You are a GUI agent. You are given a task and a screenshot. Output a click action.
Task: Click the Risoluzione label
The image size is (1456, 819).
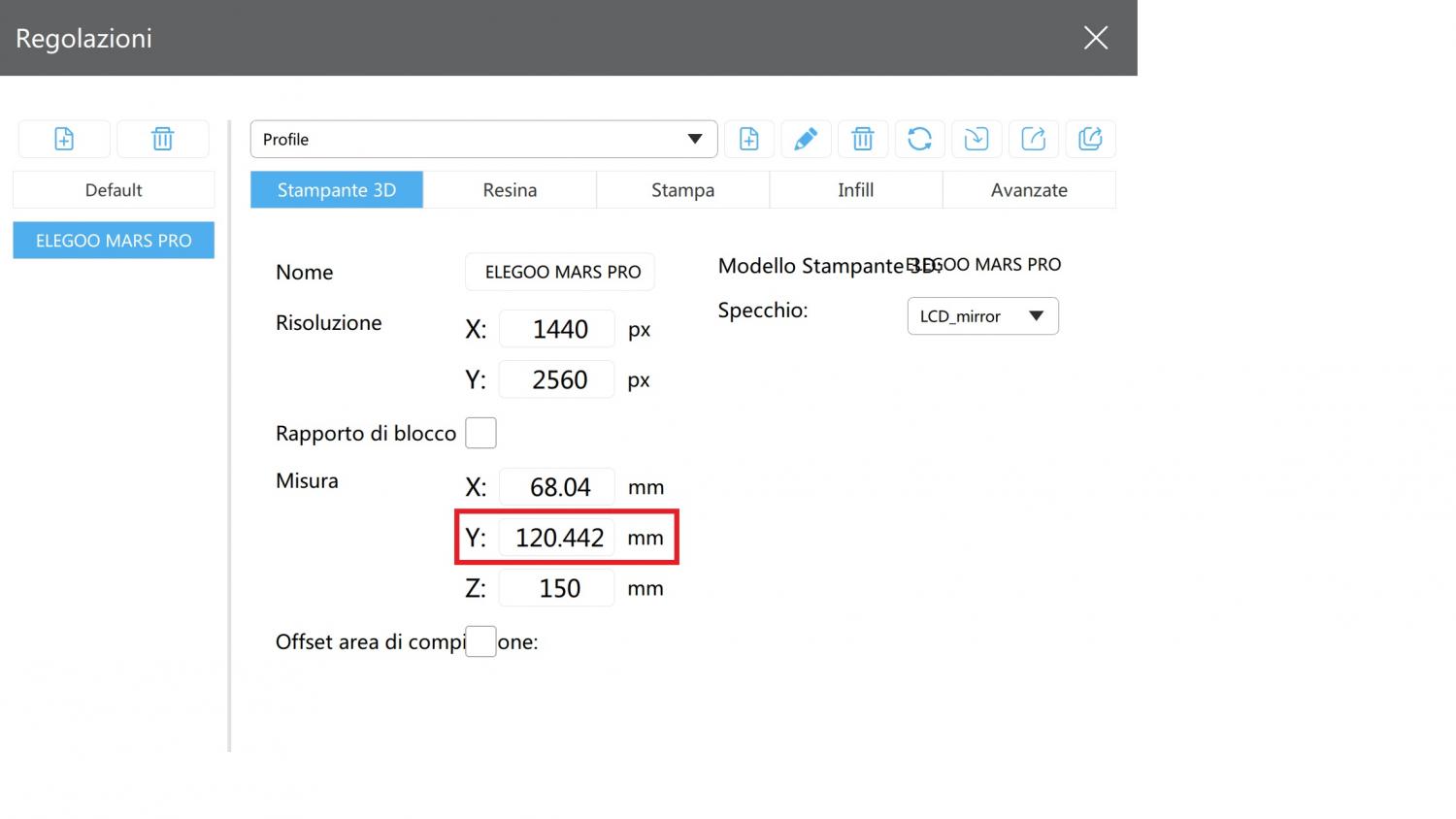[x=329, y=323]
